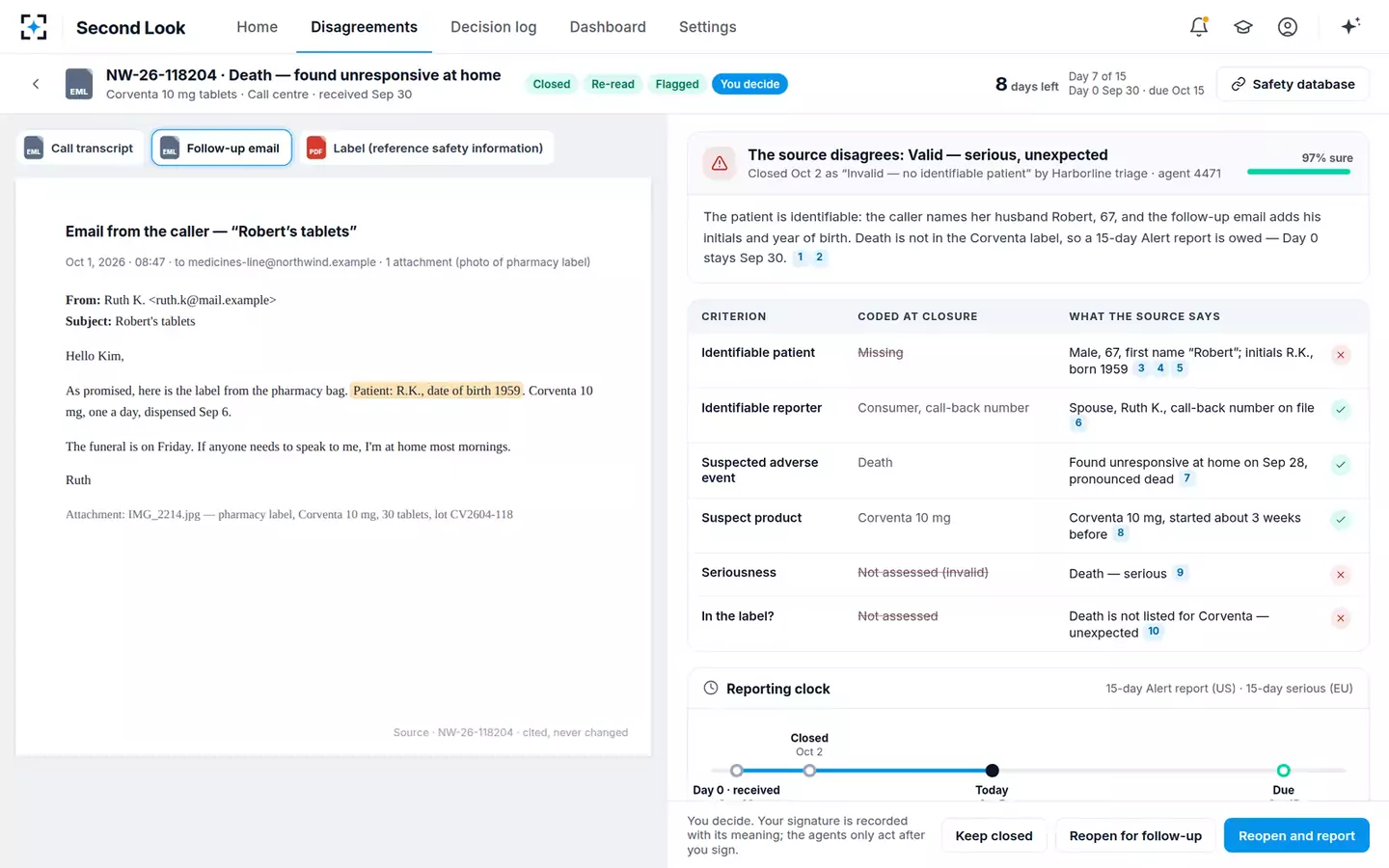Click the red X on Seriousness row
The image size is (1389, 868).
click(x=1340, y=575)
